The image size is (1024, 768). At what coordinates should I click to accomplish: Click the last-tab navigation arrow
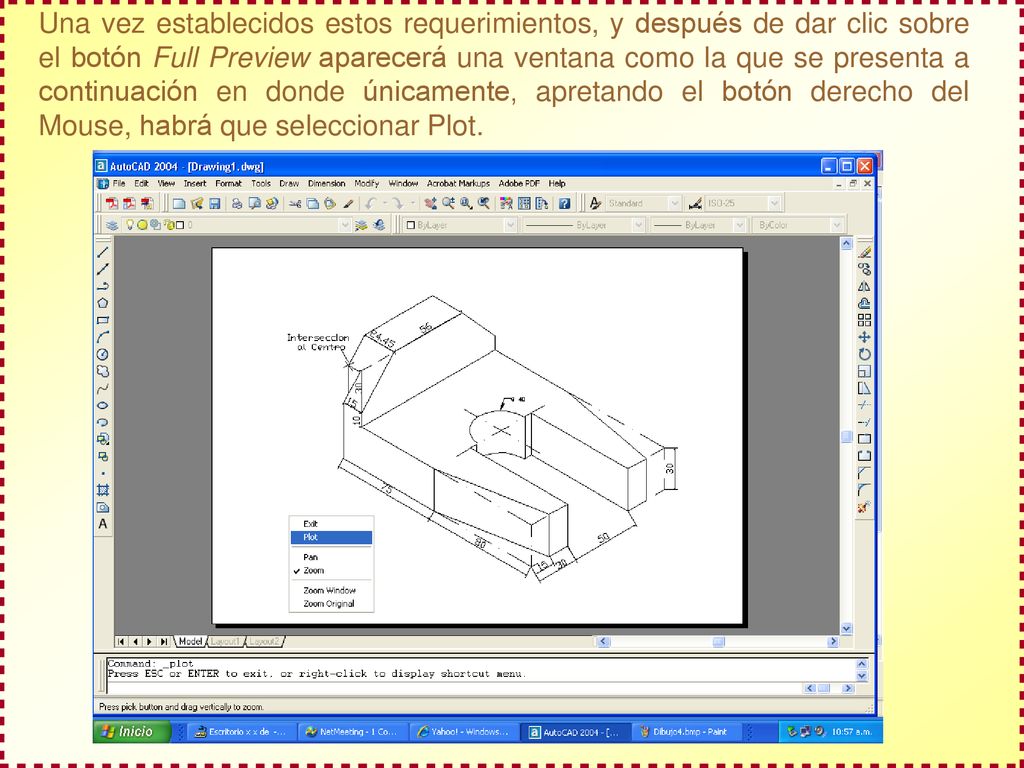[x=165, y=642]
